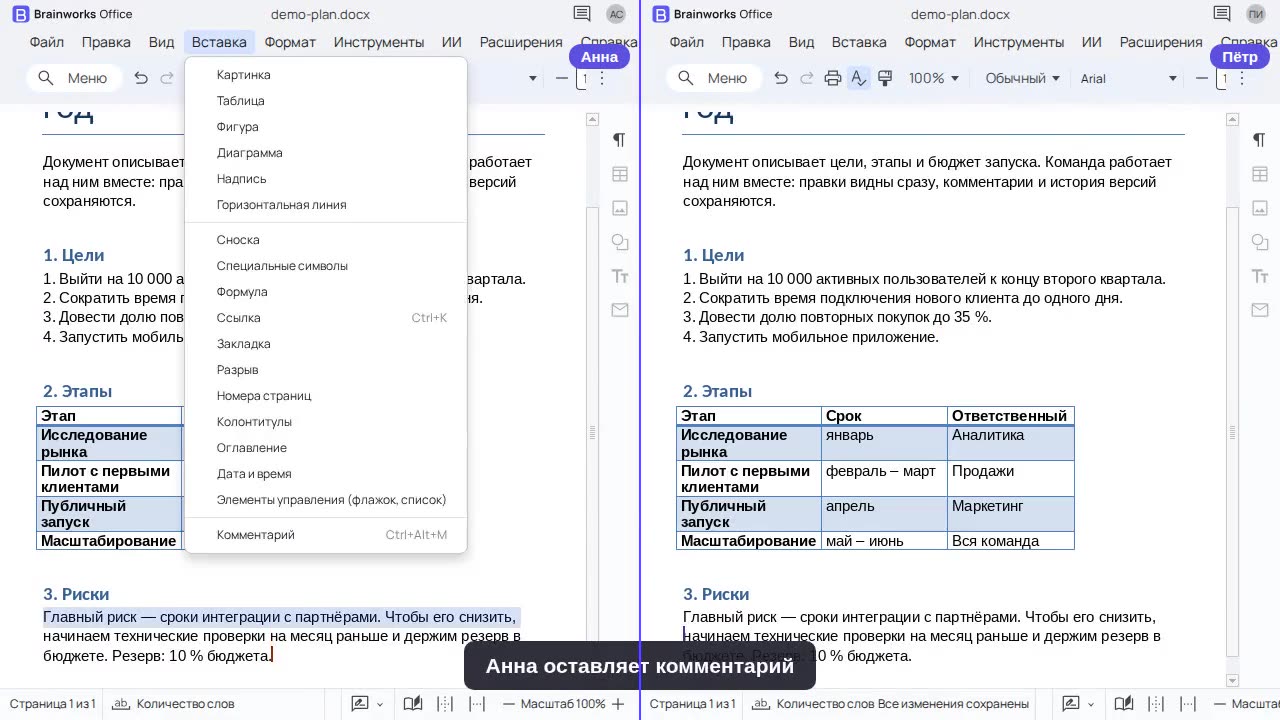Open mail merge envelope icon in Pyotr's window
Image resolution: width=1280 pixels, height=720 pixels.
point(1259,310)
